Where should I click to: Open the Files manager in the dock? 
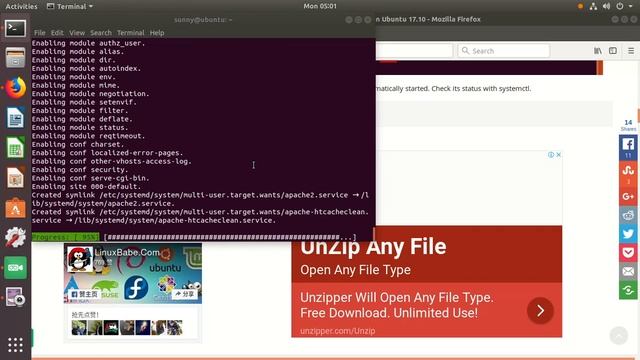(x=15, y=58)
